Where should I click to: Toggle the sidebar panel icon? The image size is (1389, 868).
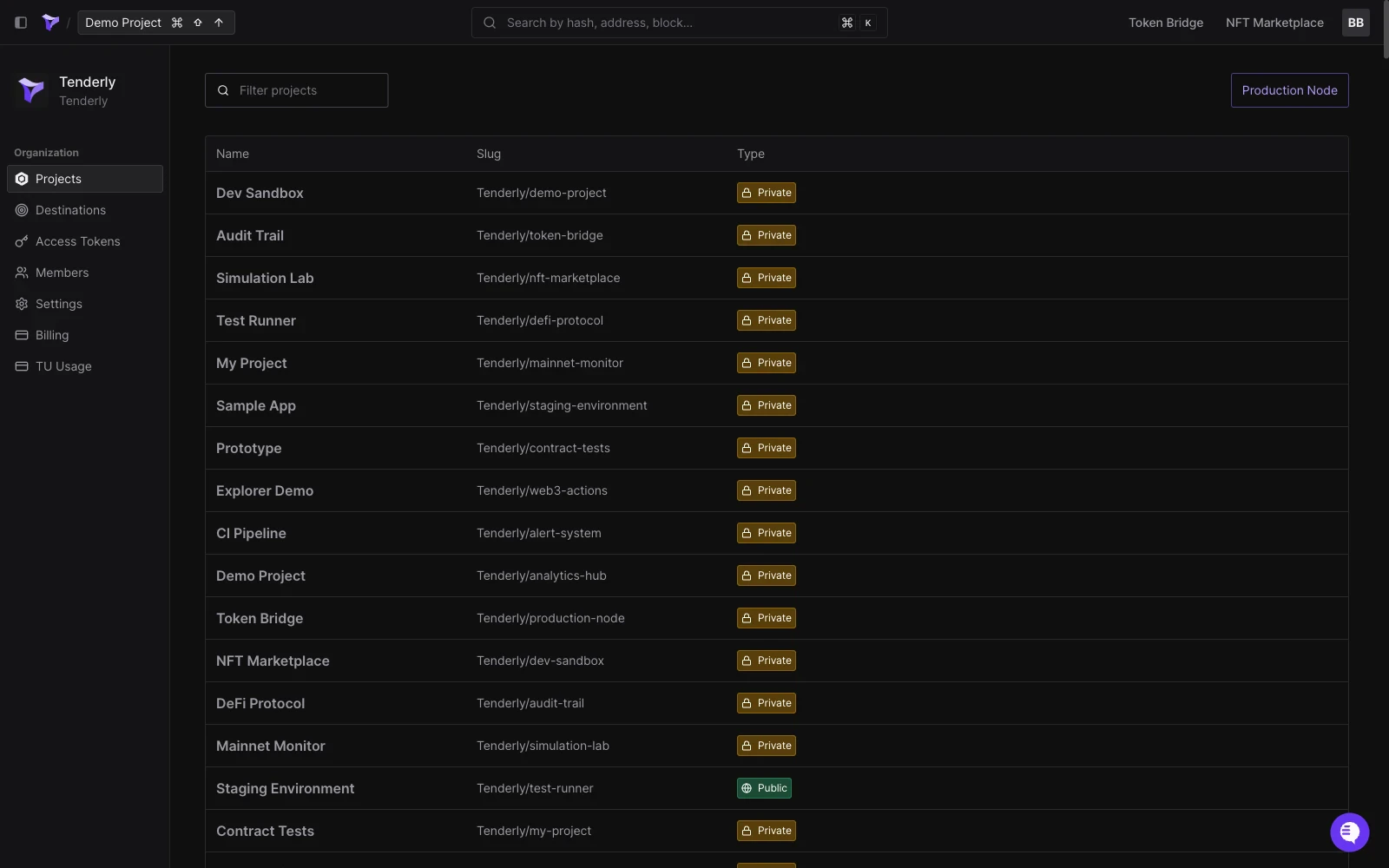coord(21,23)
